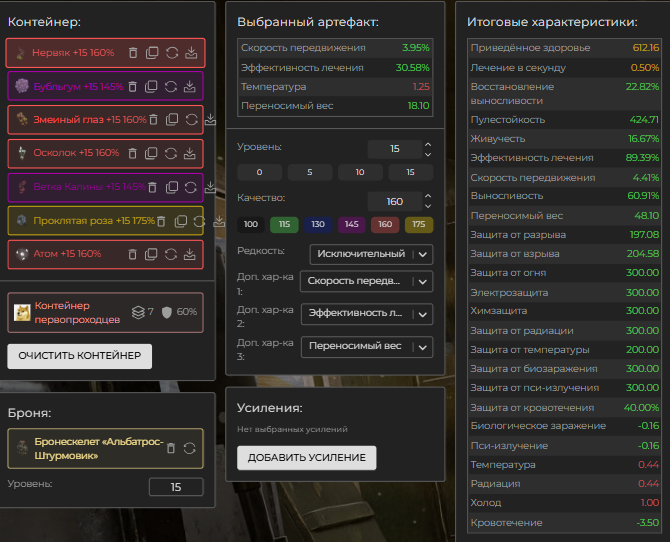Viewport: 670px width, 542px height.
Task: Replace the Ветка Калины artifact
Action: pyautogui.click(x=191, y=187)
